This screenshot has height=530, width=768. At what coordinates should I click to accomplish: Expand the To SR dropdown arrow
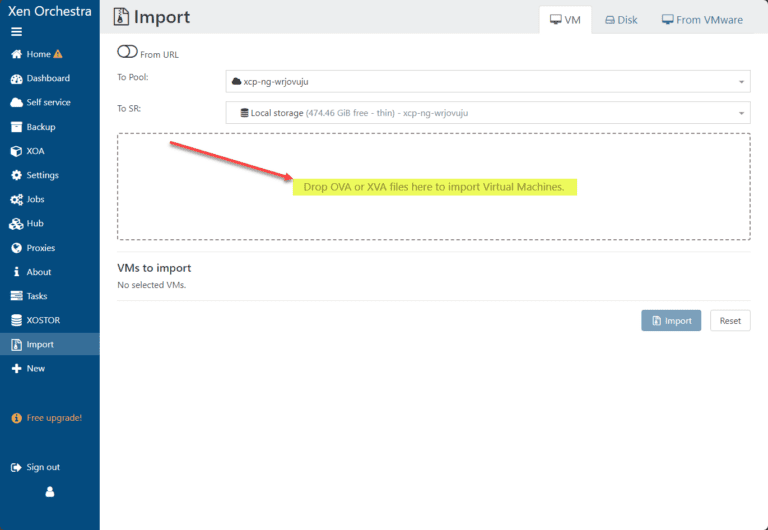coord(742,113)
